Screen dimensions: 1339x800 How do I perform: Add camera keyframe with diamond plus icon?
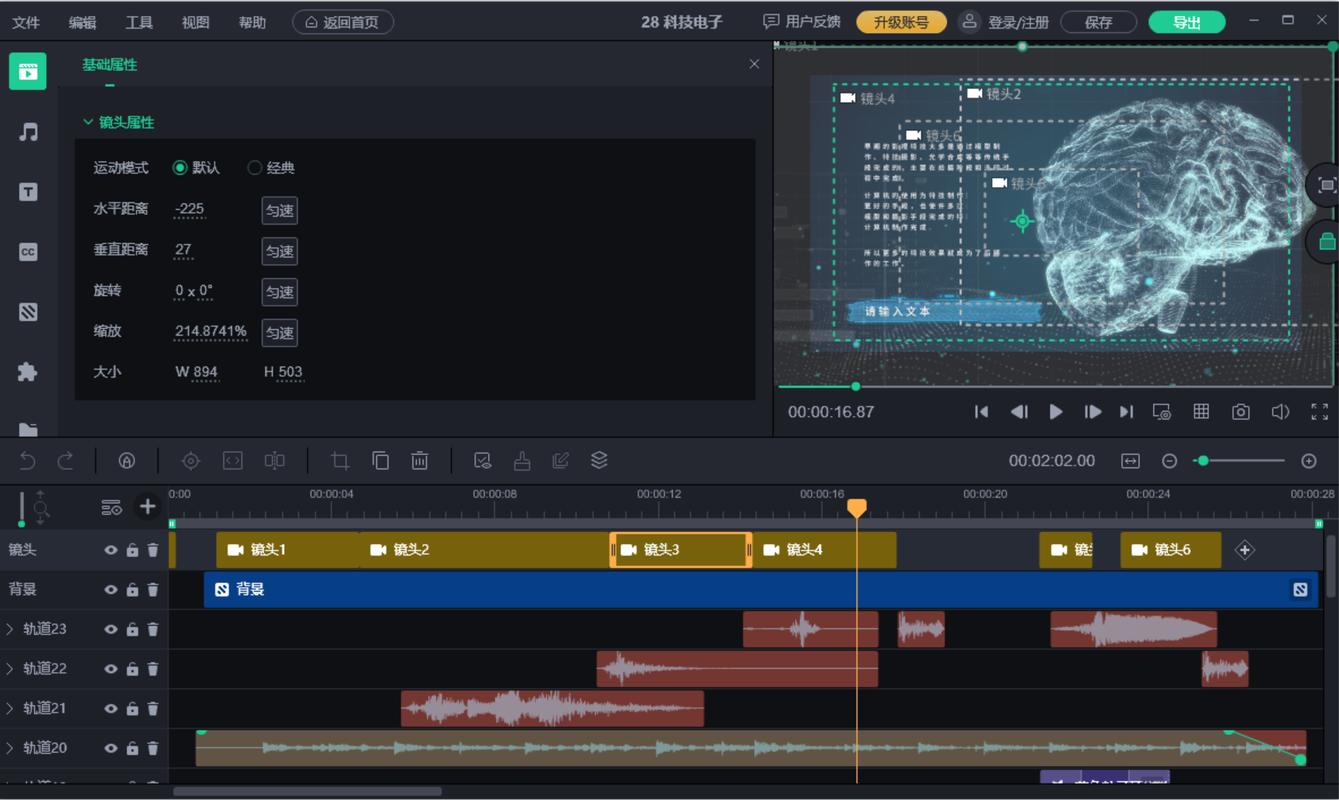click(x=1244, y=550)
